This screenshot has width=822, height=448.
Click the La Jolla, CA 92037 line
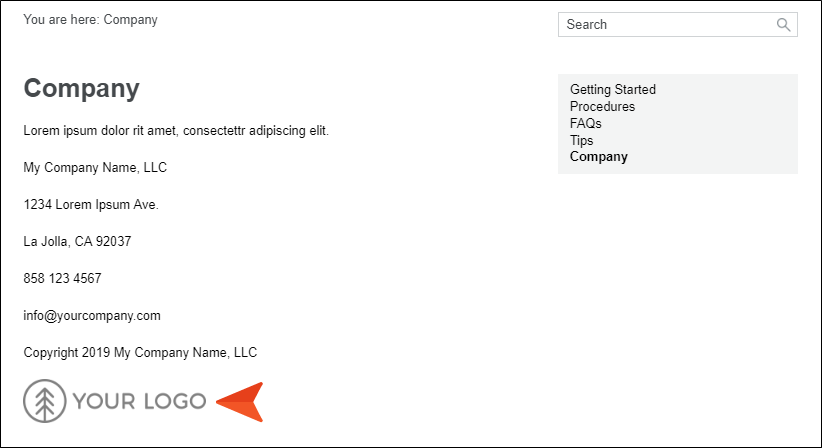[x=77, y=242]
